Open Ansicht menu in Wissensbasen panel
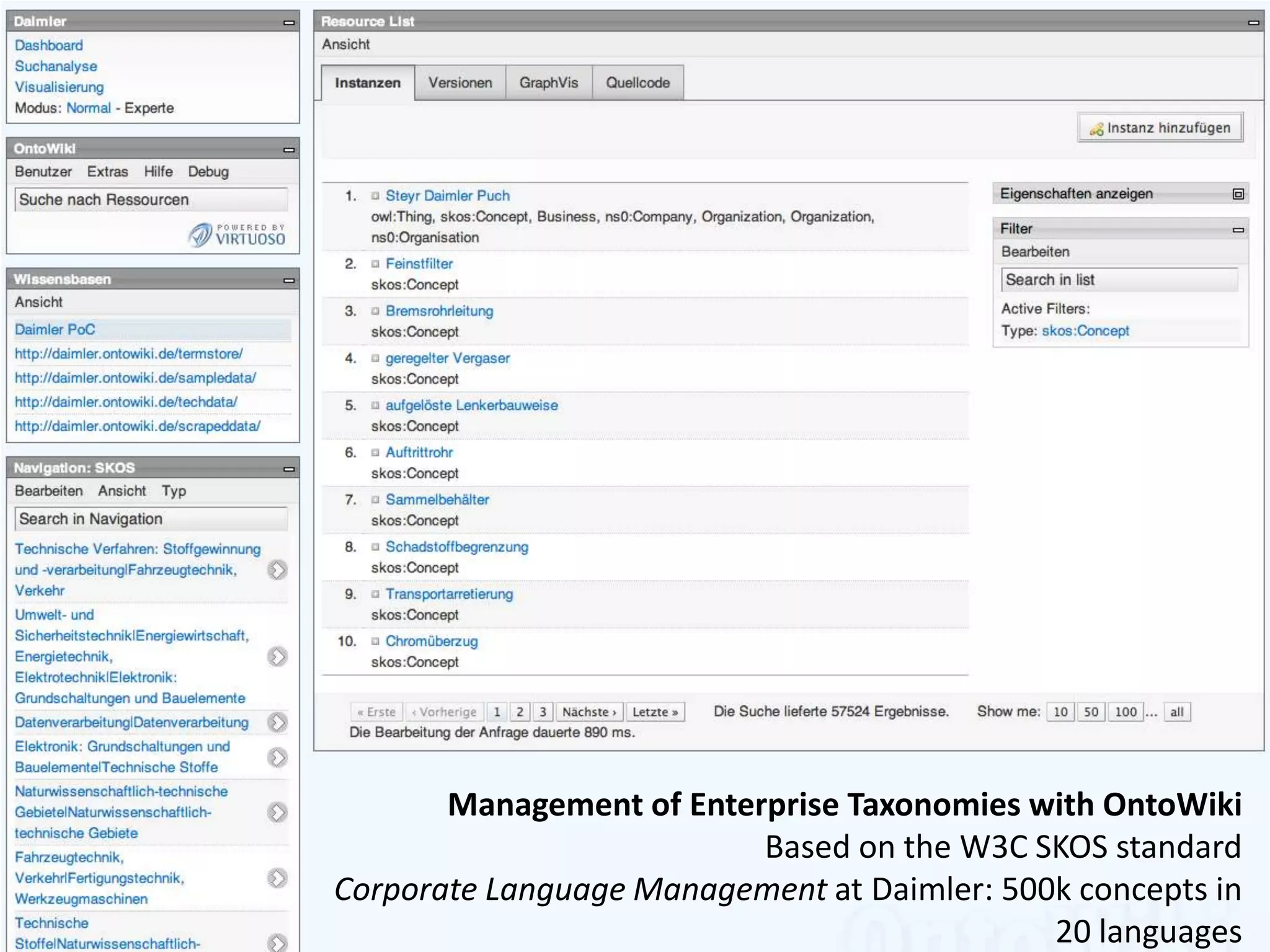This screenshot has width=1270, height=952. pyautogui.click(x=39, y=302)
